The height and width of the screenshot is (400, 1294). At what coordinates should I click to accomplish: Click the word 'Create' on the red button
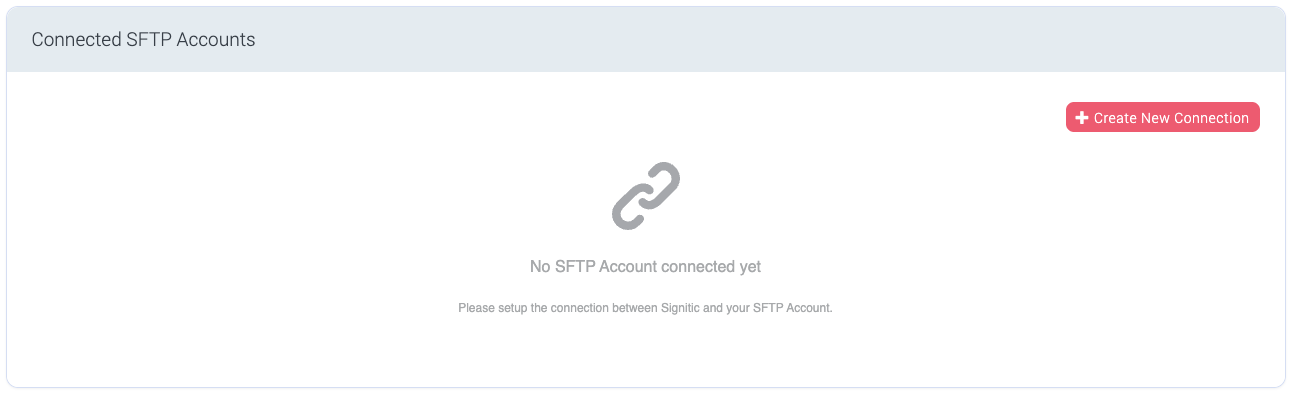coord(1115,118)
